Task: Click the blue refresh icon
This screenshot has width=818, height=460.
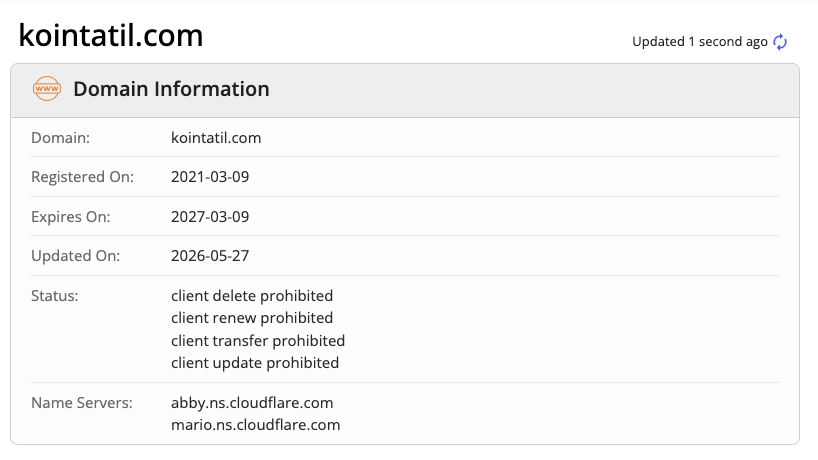Action: pyautogui.click(x=780, y=42)
